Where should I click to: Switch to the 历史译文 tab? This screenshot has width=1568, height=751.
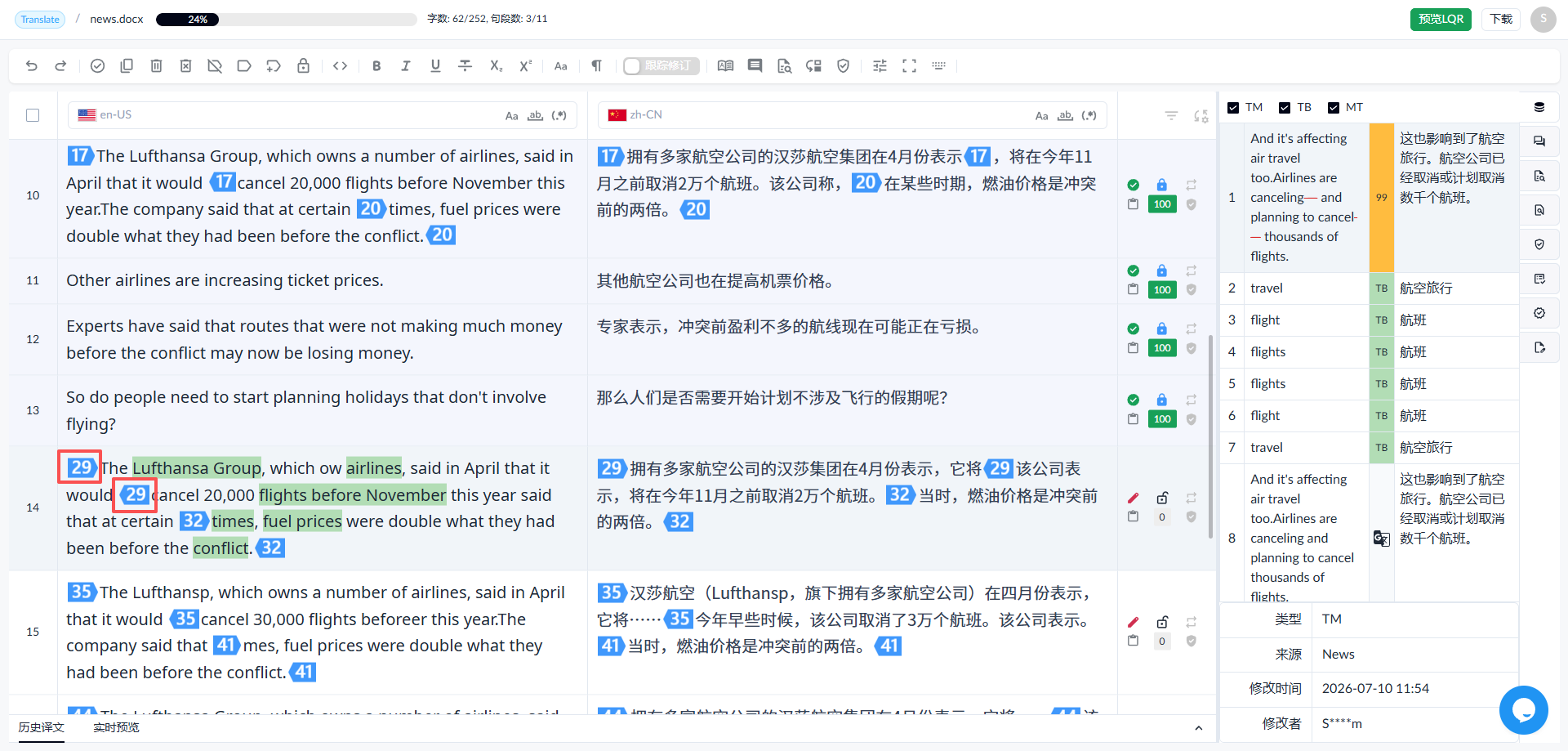click(x=41, y=727)
